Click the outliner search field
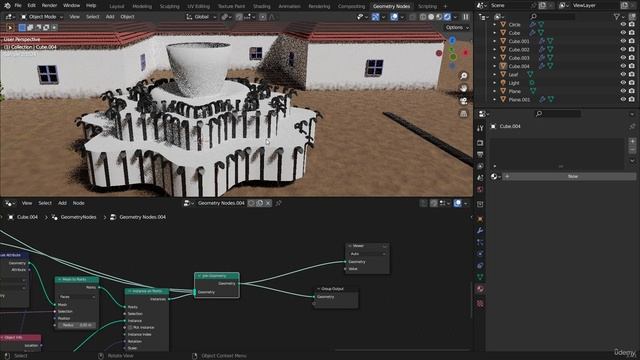640x360 pixels. 553,17
